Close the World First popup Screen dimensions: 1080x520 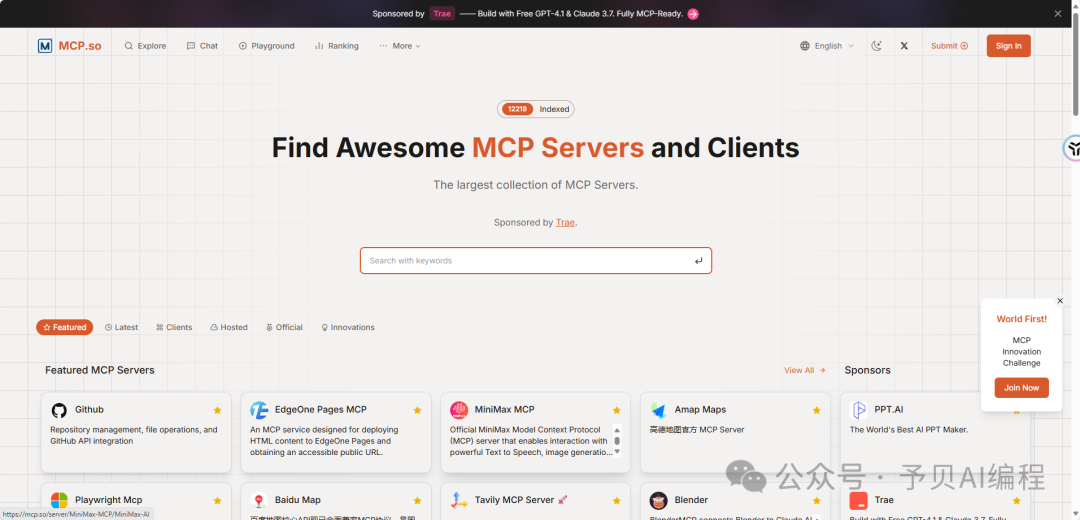pos(1060,301)
